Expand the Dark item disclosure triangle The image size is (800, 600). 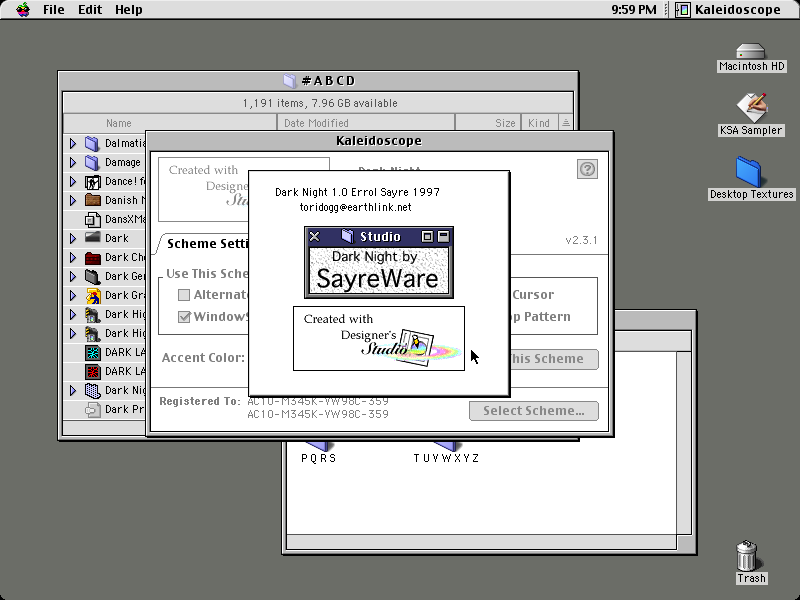[x=73, y=238]
